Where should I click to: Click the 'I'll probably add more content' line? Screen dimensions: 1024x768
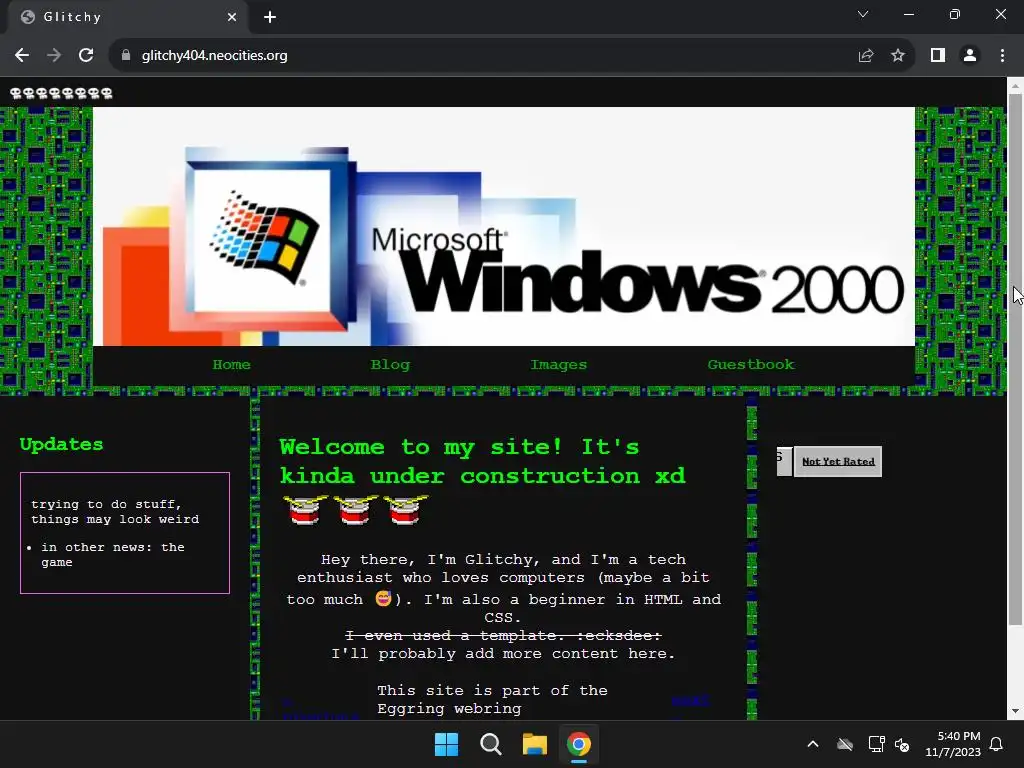point(503,654)
